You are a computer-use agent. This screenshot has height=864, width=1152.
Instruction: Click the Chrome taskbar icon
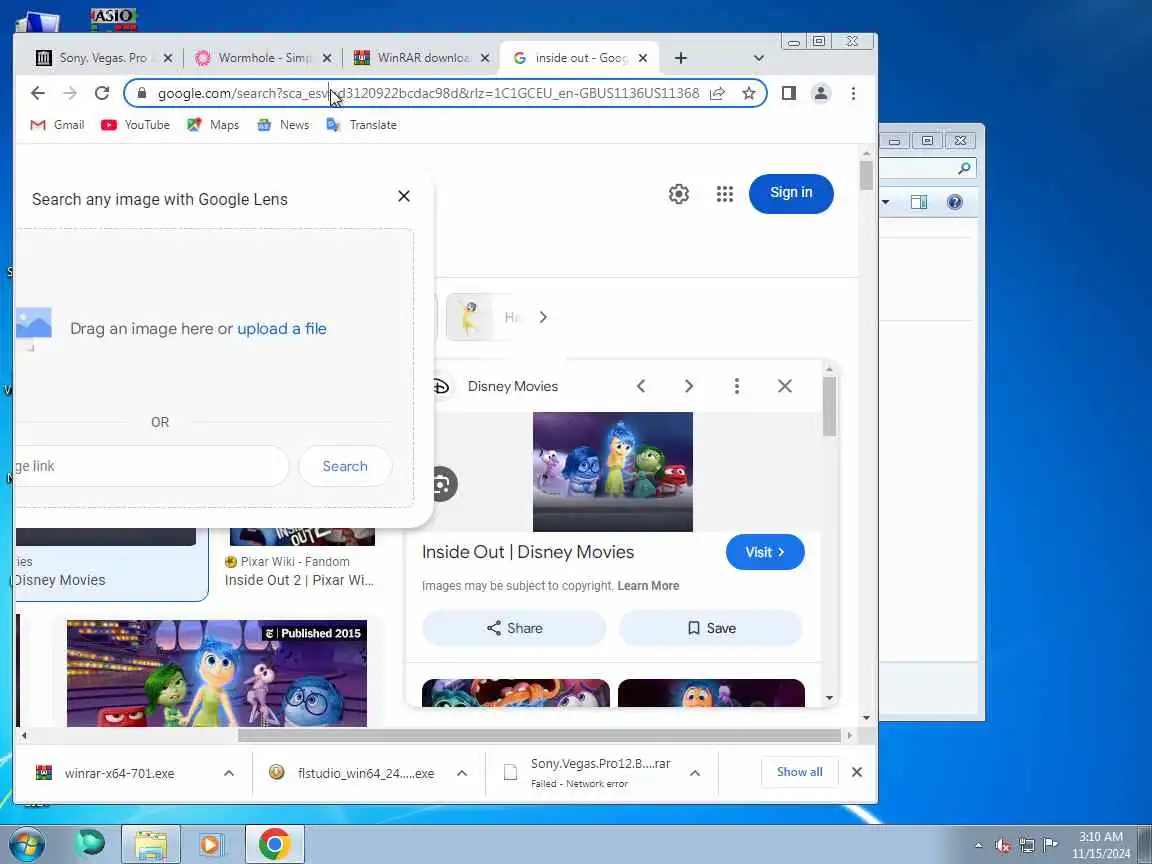(274, 844)
